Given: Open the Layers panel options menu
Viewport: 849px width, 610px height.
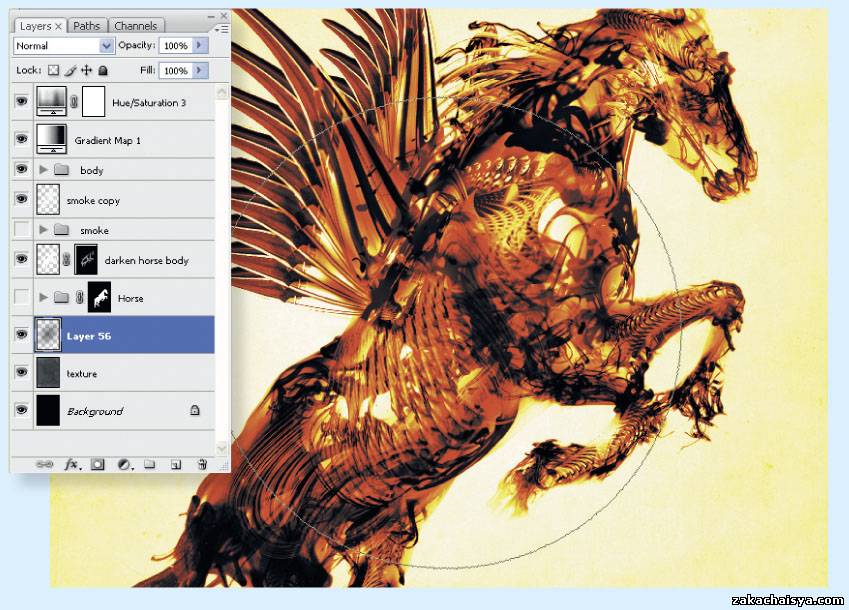Looking at the screenshot, I should [222, 29].
